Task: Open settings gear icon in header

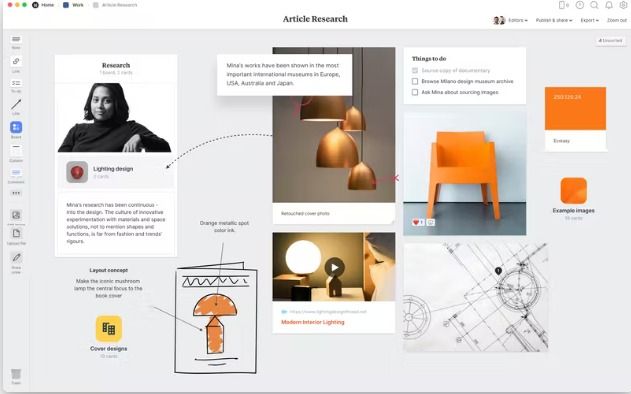Action: (x=623, y=5)
